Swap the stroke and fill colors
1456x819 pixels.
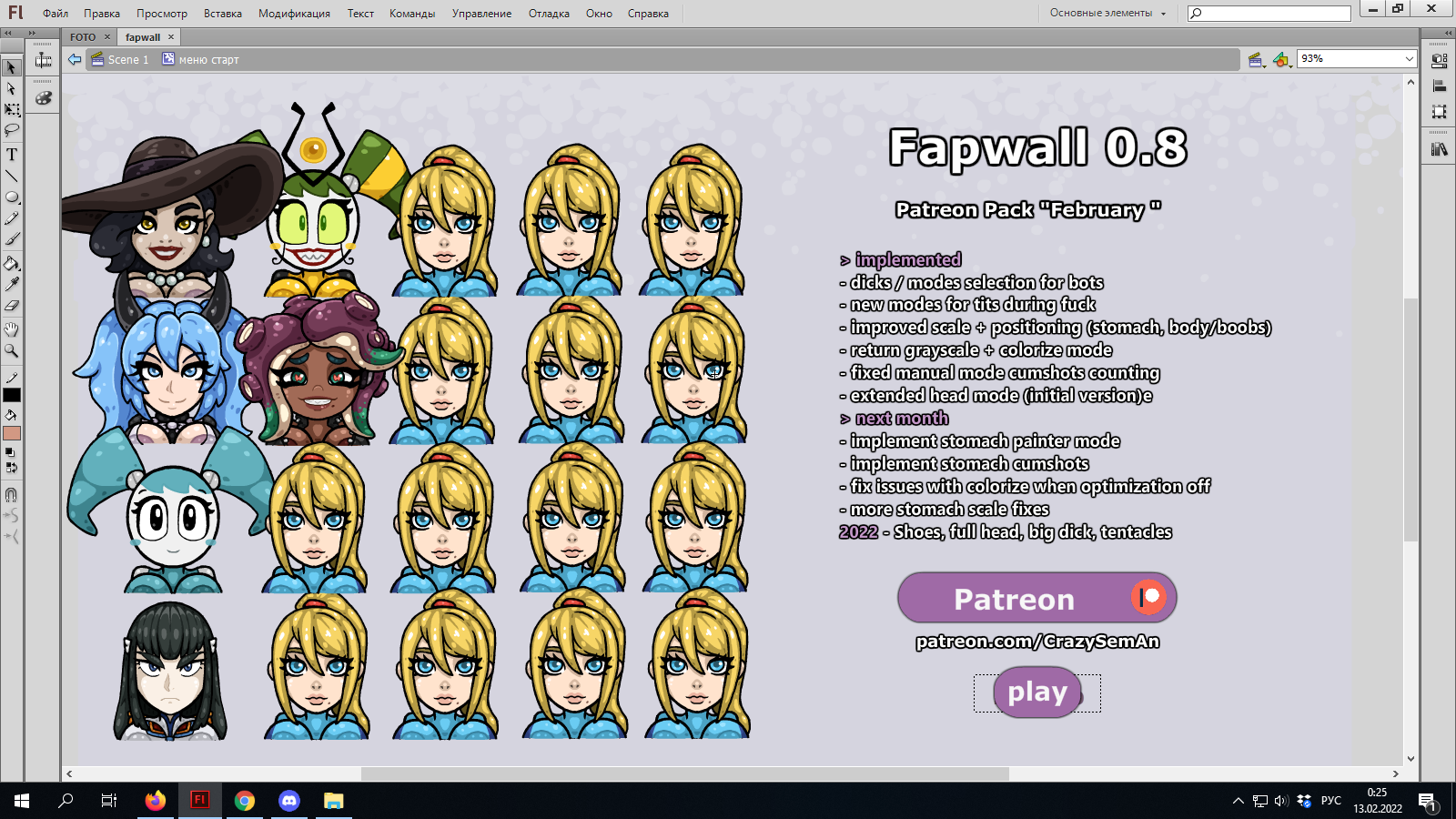pyautogui.click(x=11, y=468)
